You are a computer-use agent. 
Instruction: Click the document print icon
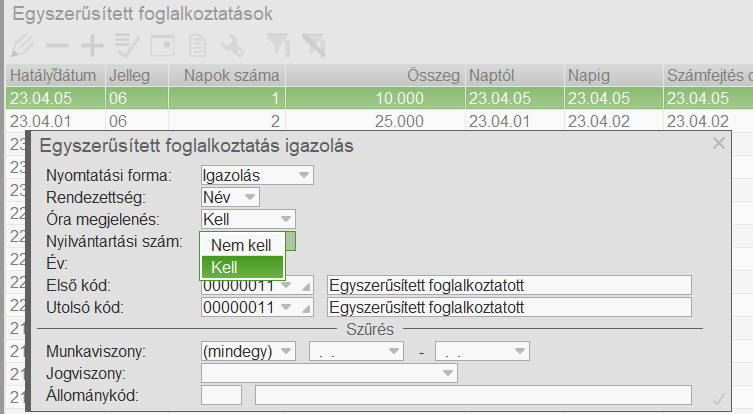[198, 45]
